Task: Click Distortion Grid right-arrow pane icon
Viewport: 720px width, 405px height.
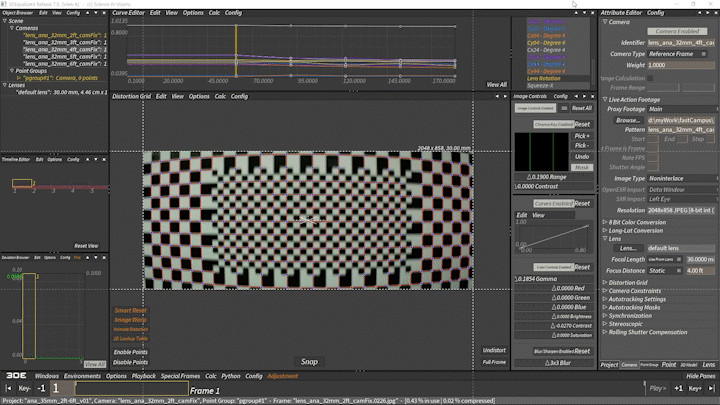Action: (505, 96)
